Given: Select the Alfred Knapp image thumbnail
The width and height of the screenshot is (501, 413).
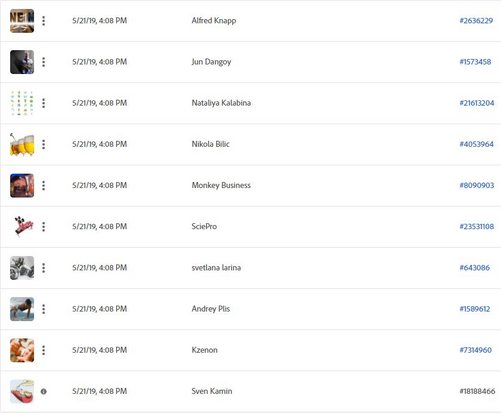Looking at the screenshot, I should click(22, 21).
